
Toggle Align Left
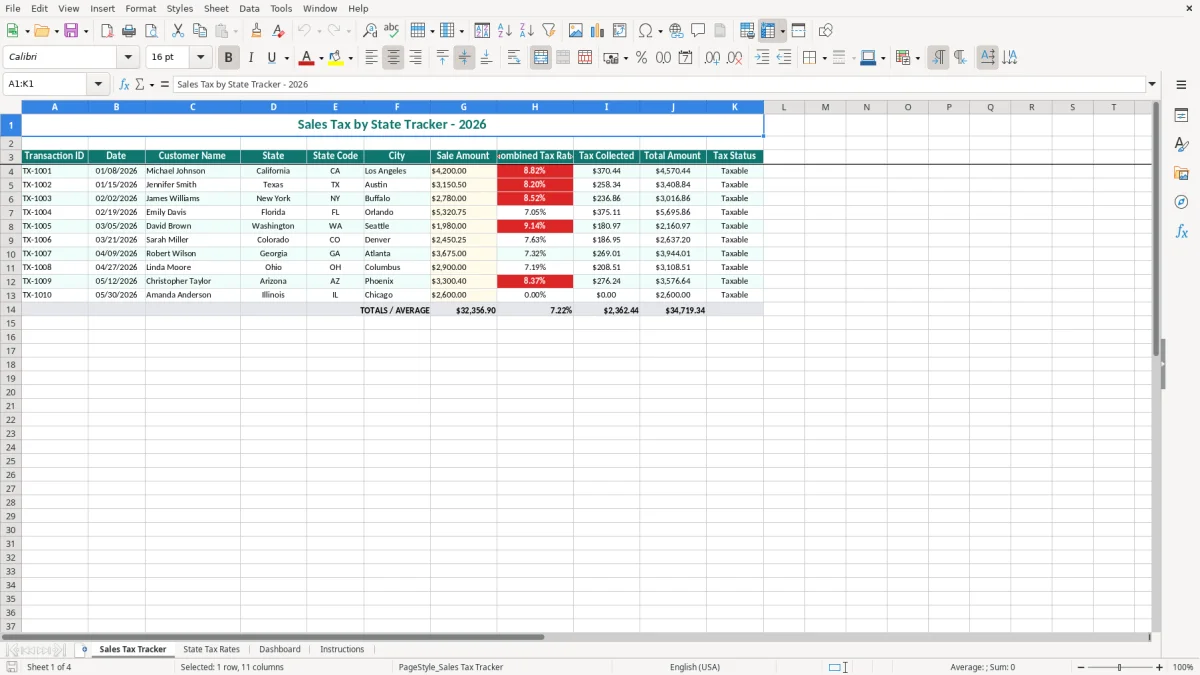[x=371, y=58]
